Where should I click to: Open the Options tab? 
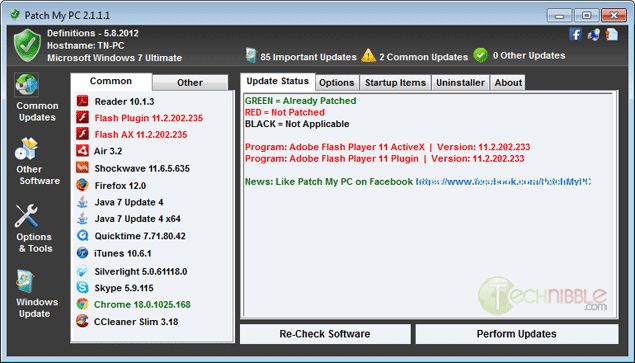click(x=337, y=83)
